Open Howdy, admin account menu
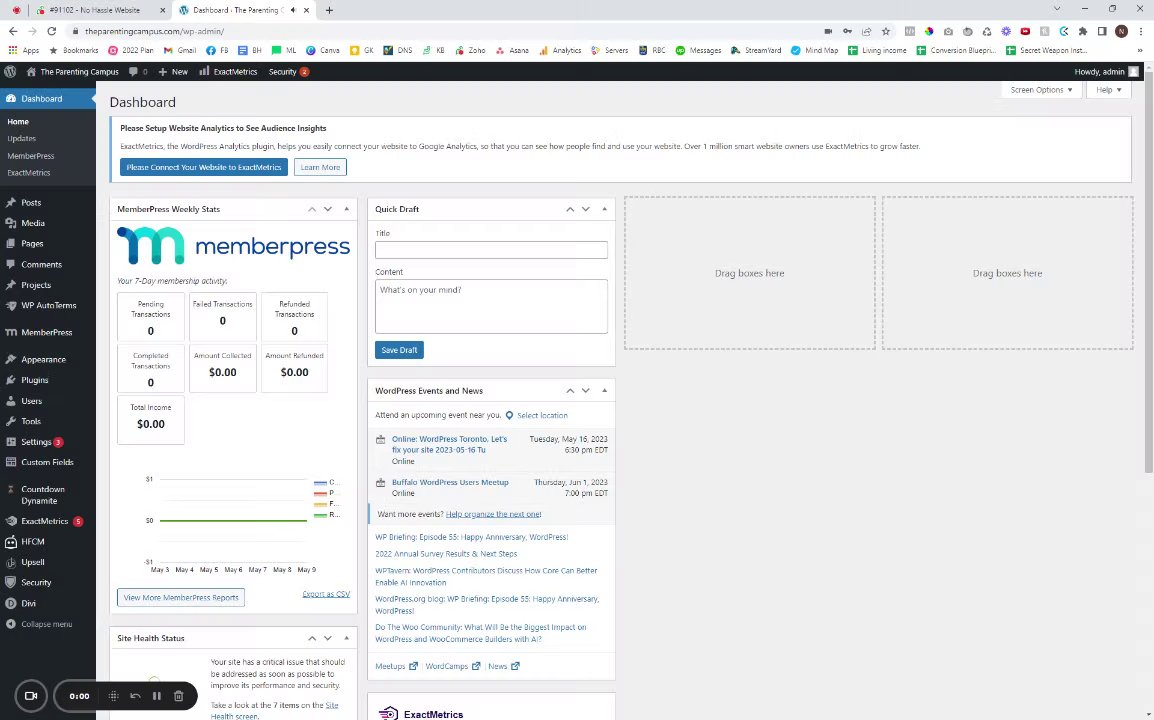The width and height of the screenshot is (1154, 720). (x=1106, y=71)
